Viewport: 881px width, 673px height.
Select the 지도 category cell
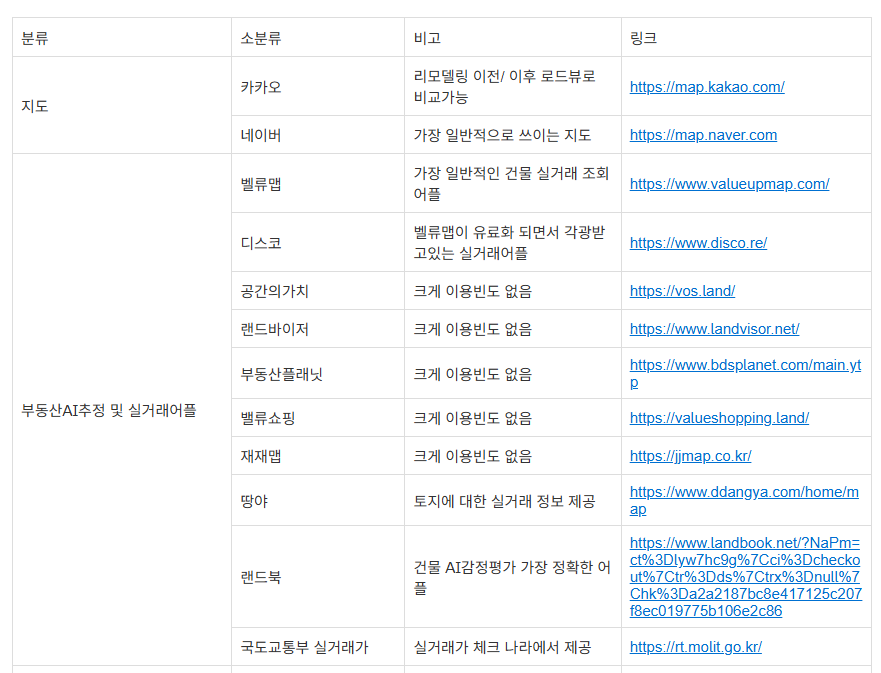coord(122,106)
